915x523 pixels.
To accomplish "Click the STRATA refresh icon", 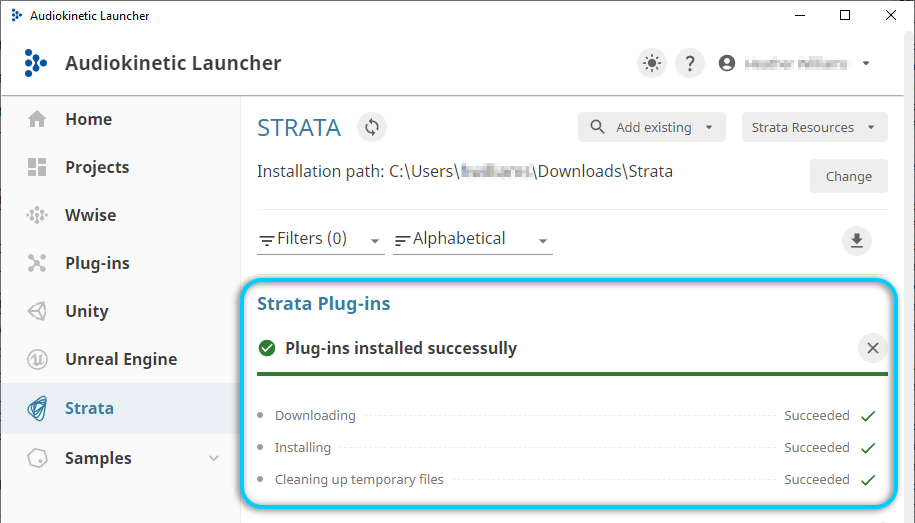I will click(x=372, y=127).
